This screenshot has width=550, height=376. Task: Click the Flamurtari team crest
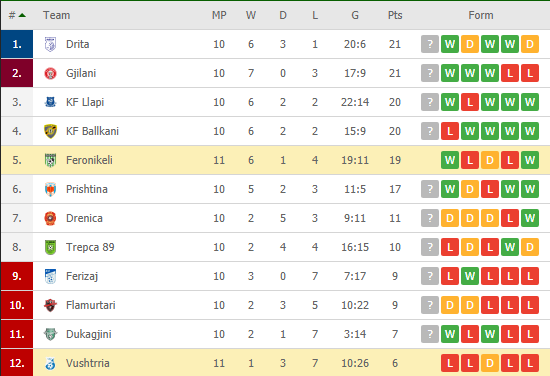(x=51, y=305)
